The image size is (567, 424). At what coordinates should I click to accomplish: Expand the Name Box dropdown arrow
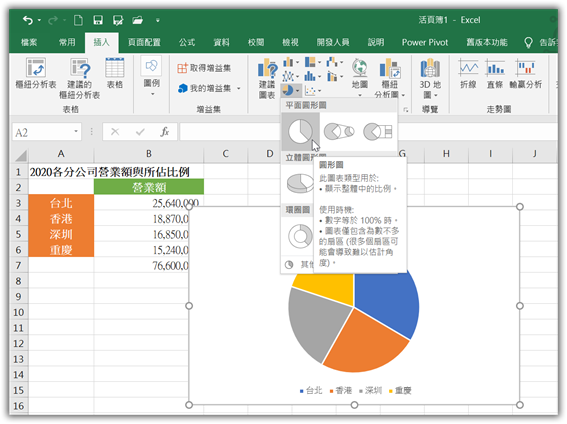tap(76, 132)
